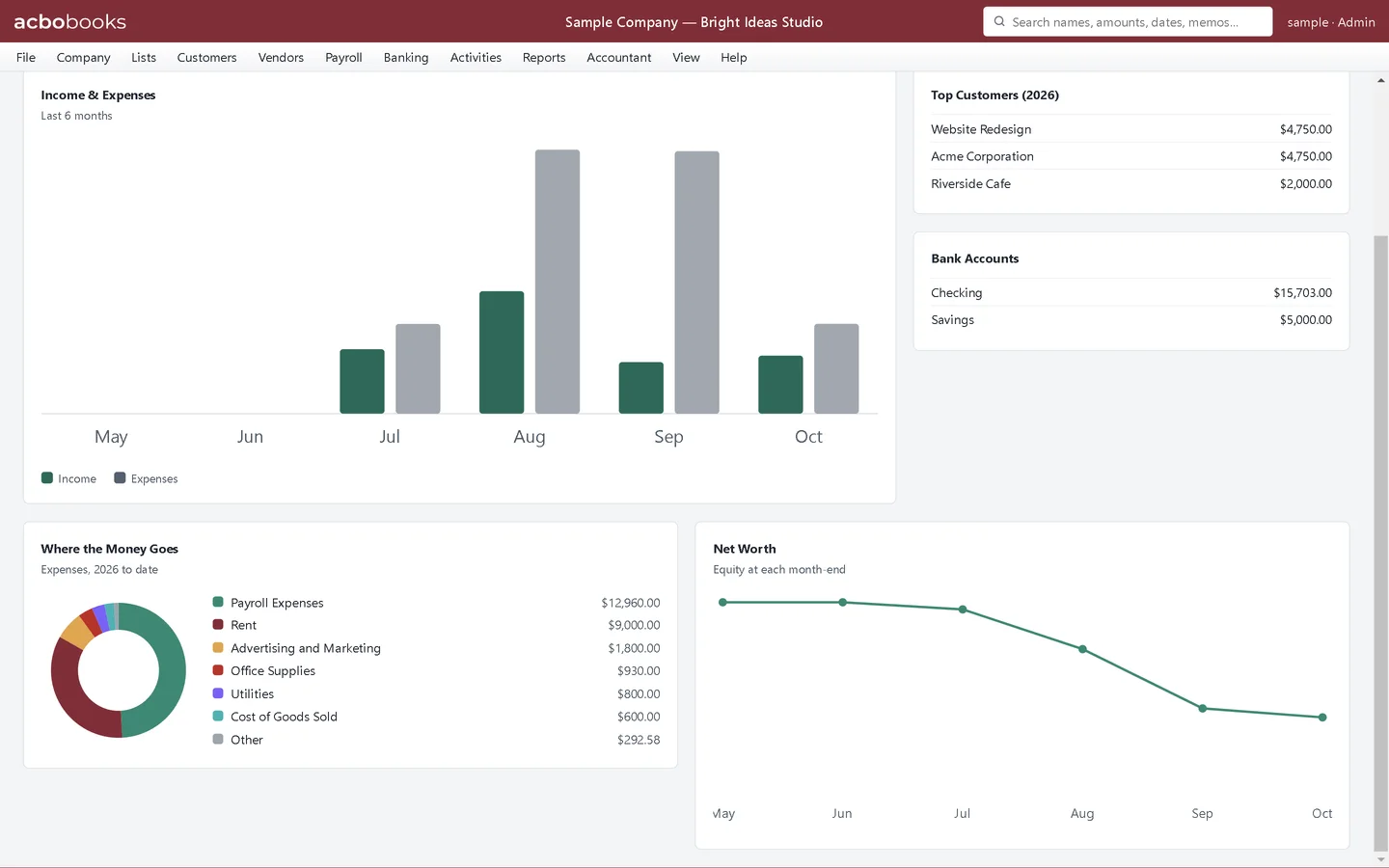Click the Net Worth May data point
1389x868 pixels.
pyautogui.click(x=722, y=602)
